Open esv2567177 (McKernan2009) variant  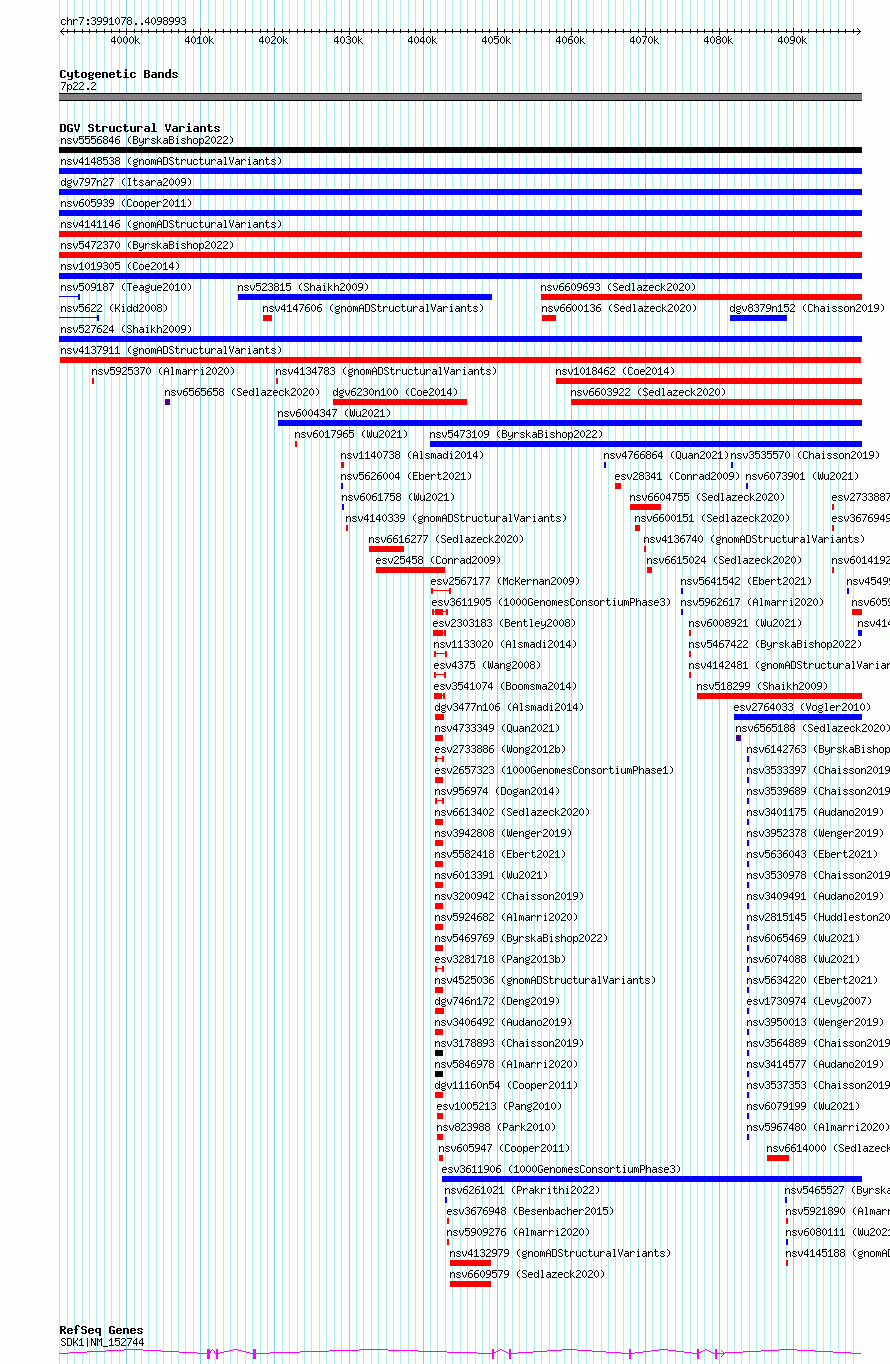(506, 582)
